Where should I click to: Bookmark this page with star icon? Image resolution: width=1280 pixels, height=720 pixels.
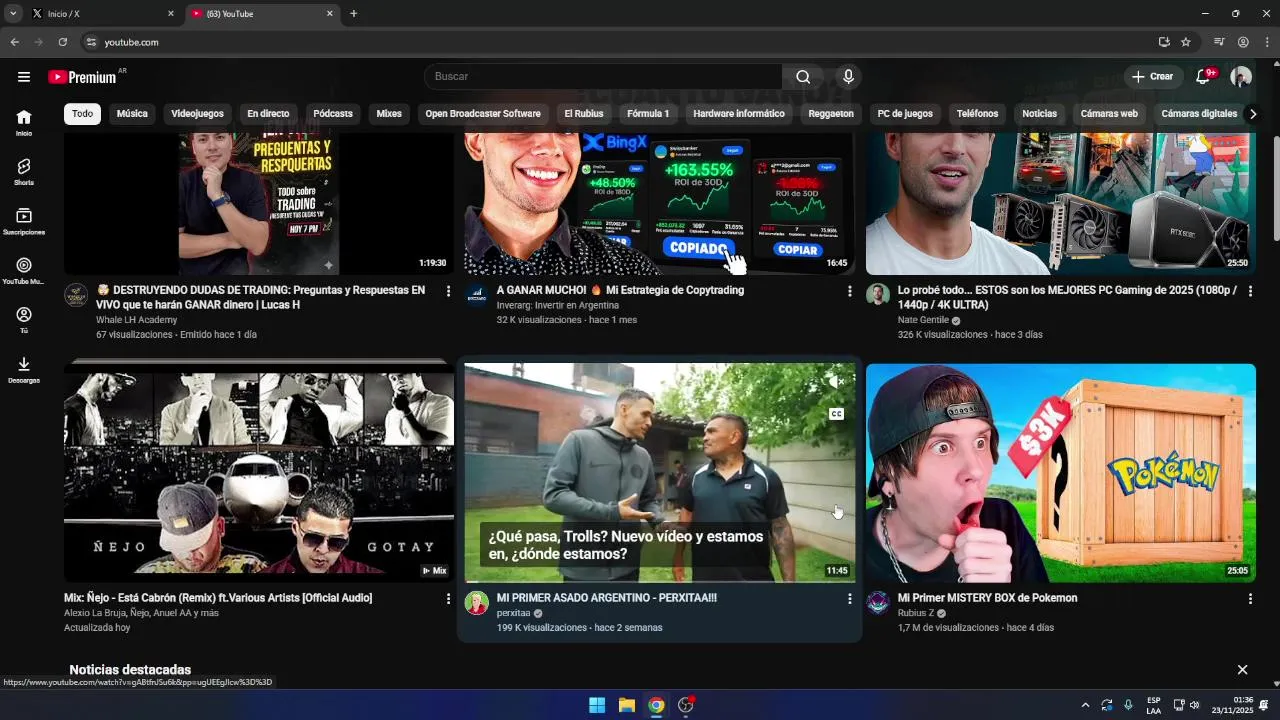[x=1186, y=42]
